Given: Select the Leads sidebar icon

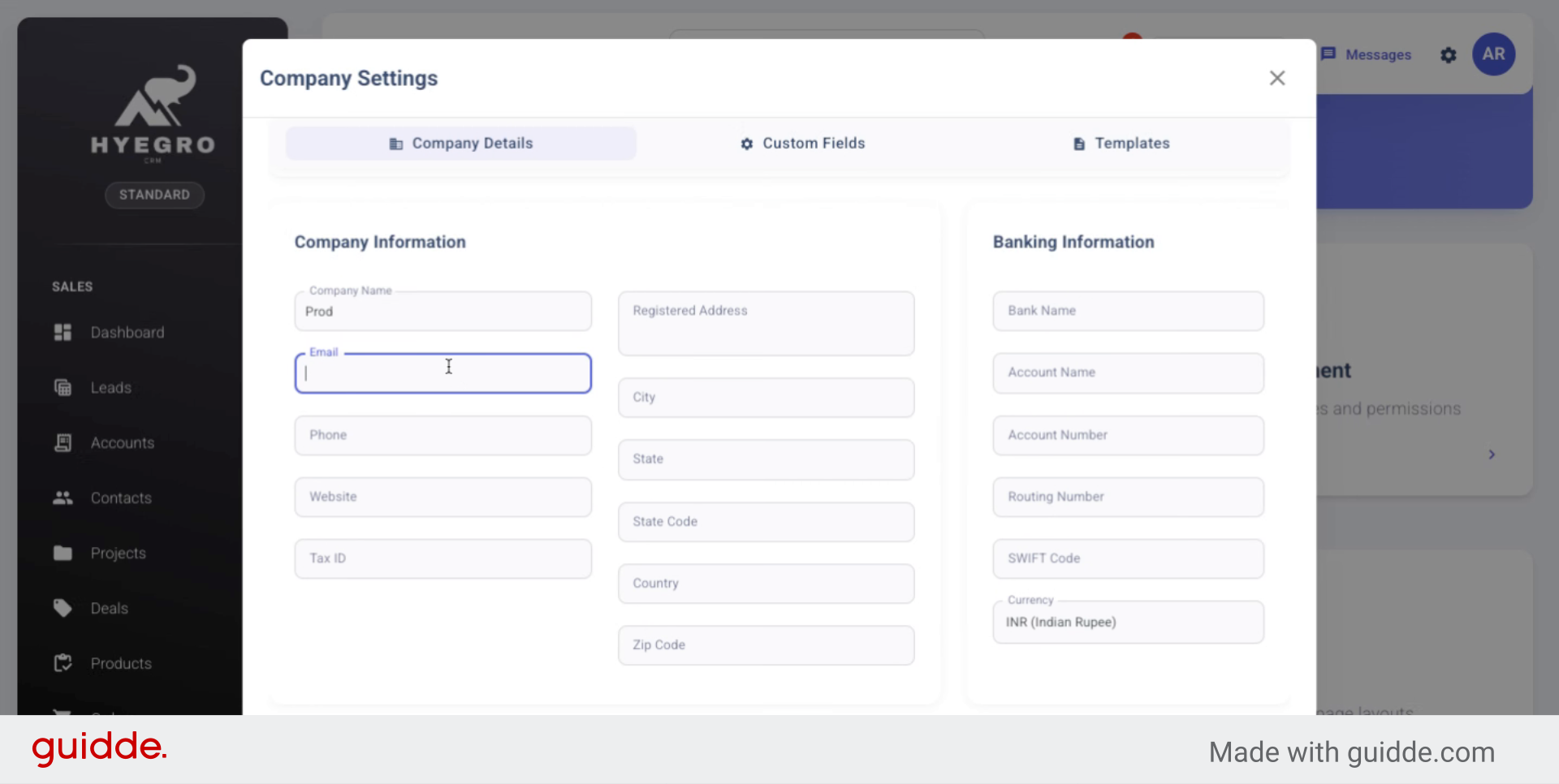Looking at the screenshot, I should pyautogui.click(x=63, y=387).
